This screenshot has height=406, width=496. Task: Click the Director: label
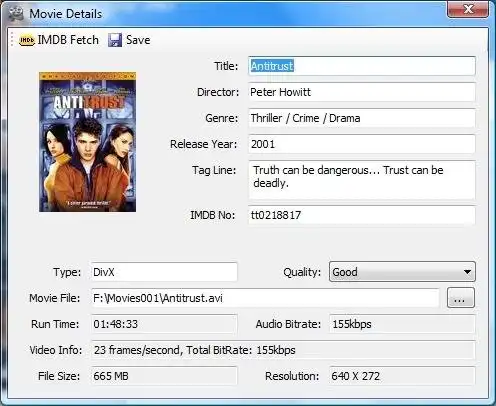218,92
